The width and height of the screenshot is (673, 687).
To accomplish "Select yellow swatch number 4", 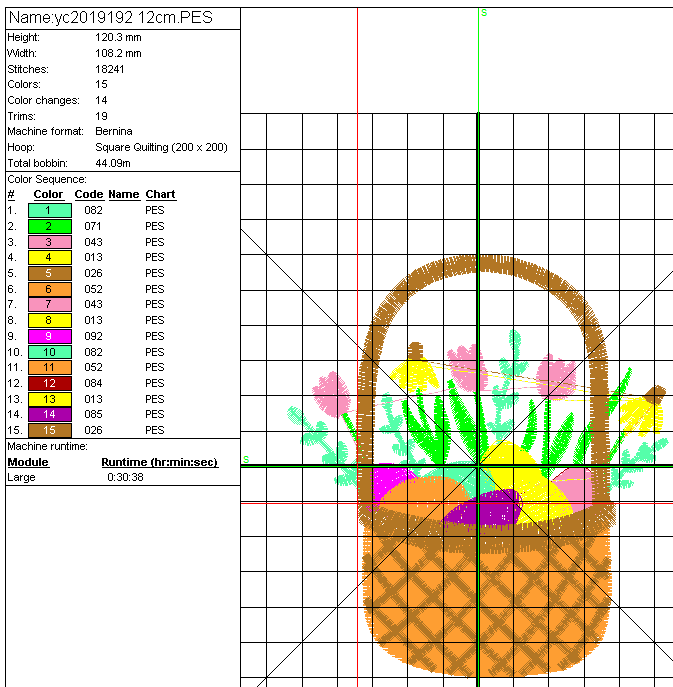I will click(50, 257).
